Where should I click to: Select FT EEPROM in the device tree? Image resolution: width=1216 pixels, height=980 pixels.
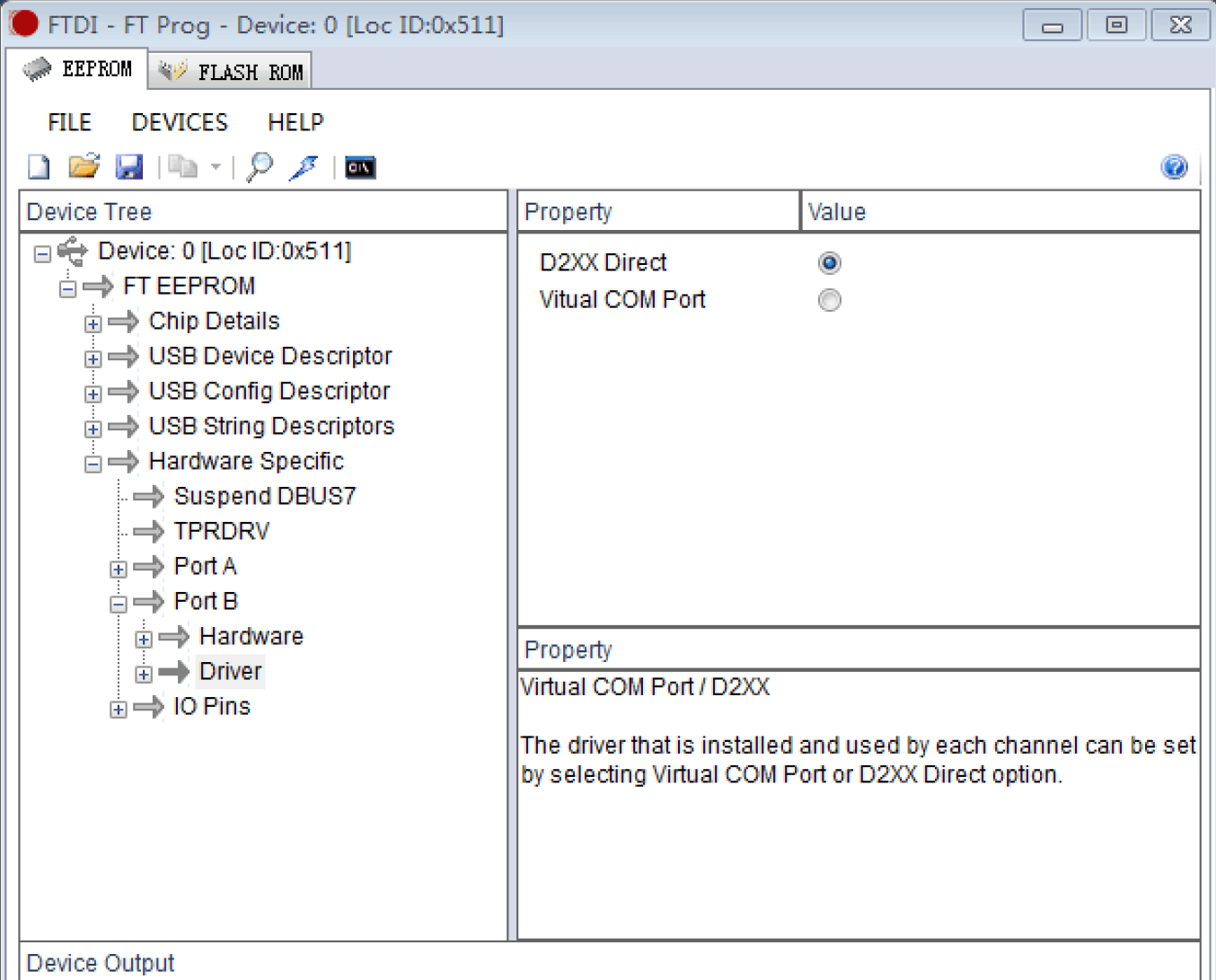pos(189,286)
